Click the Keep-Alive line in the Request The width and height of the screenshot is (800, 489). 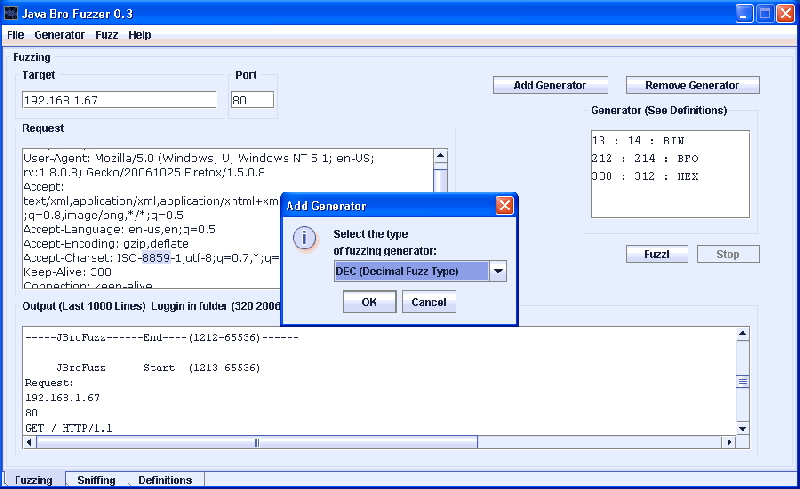67,272
